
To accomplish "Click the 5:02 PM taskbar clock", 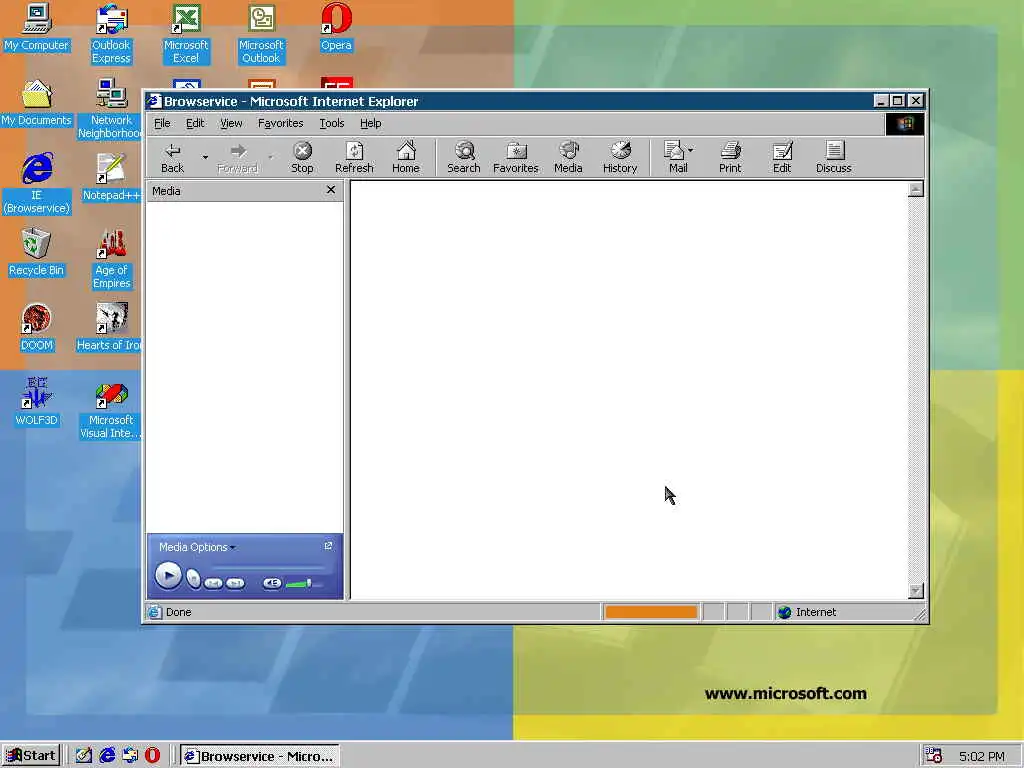I will tap(982, 756).
